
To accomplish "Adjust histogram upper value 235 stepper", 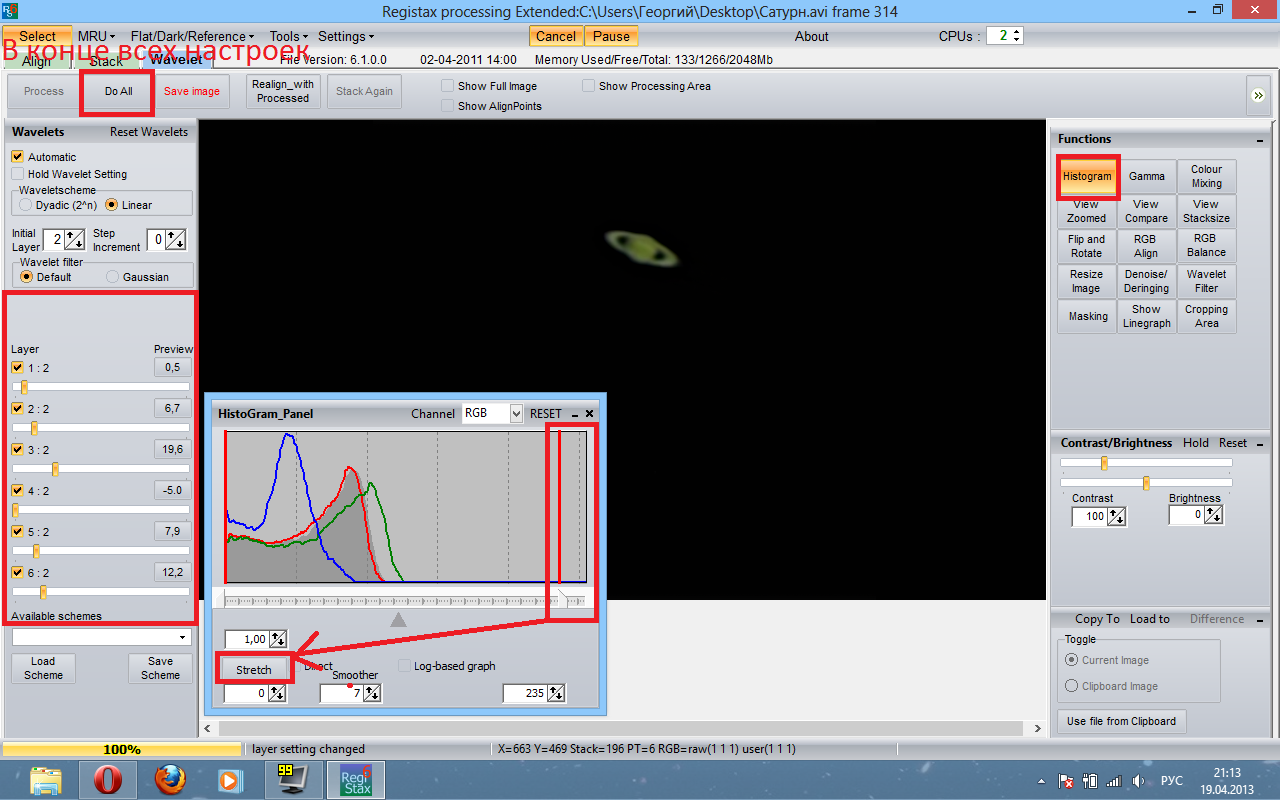I will pos(556,693).
